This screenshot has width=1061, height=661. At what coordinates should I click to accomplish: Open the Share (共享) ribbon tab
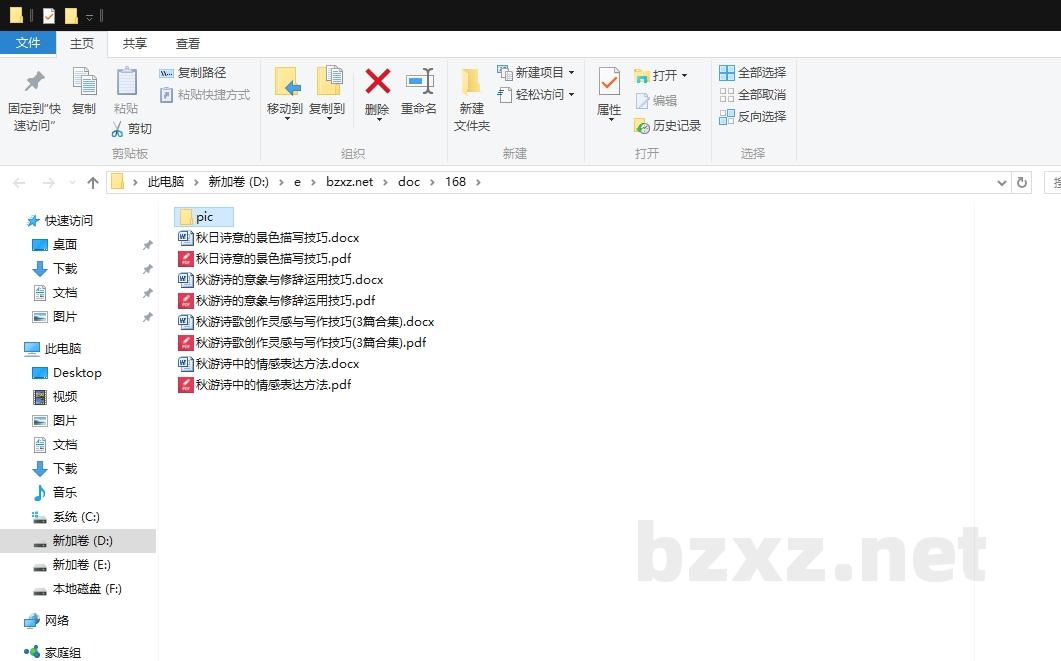[135, 43]
